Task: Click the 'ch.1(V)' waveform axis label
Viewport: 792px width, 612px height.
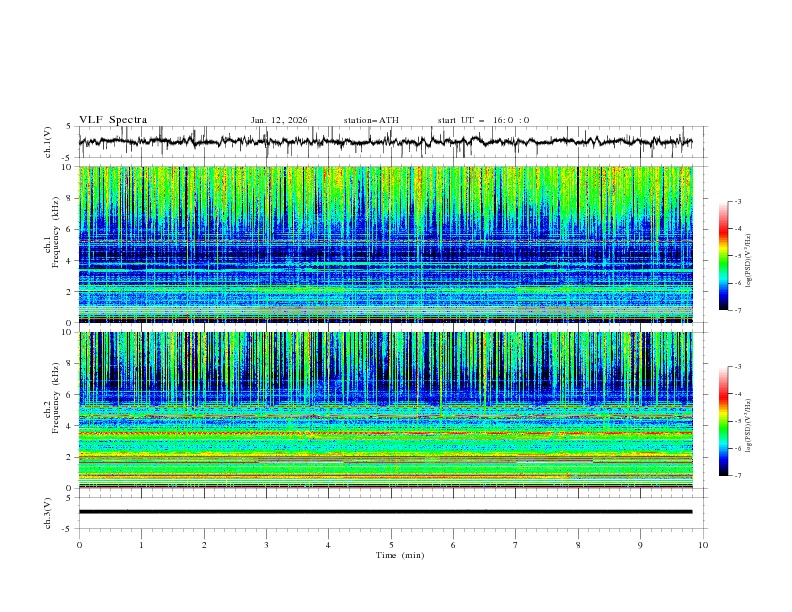Action: tap(48, 142)
